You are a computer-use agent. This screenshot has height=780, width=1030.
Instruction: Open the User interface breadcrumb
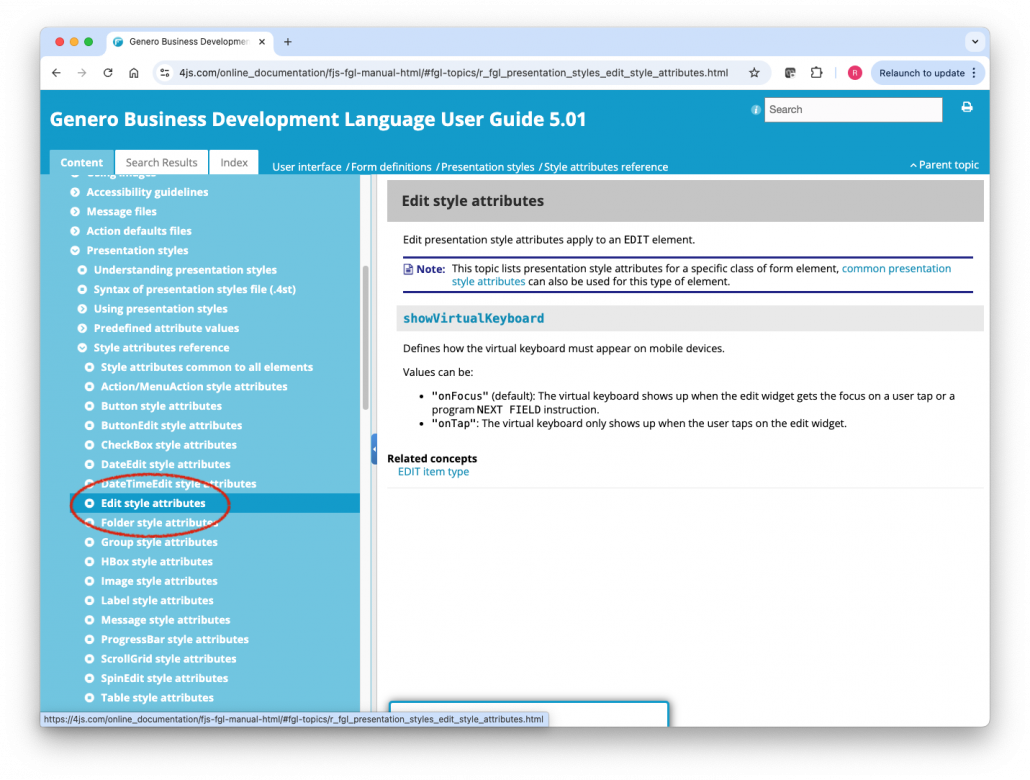pos(307,167)
